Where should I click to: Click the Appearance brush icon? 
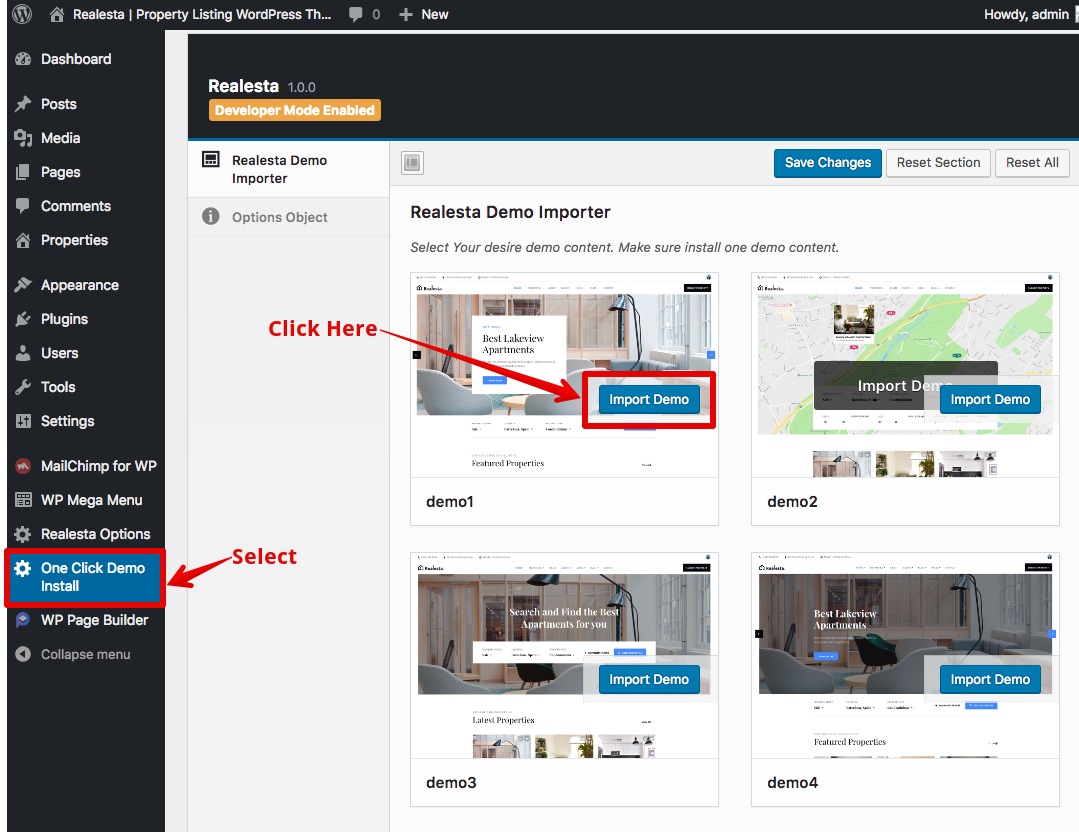tap(23, 285)
